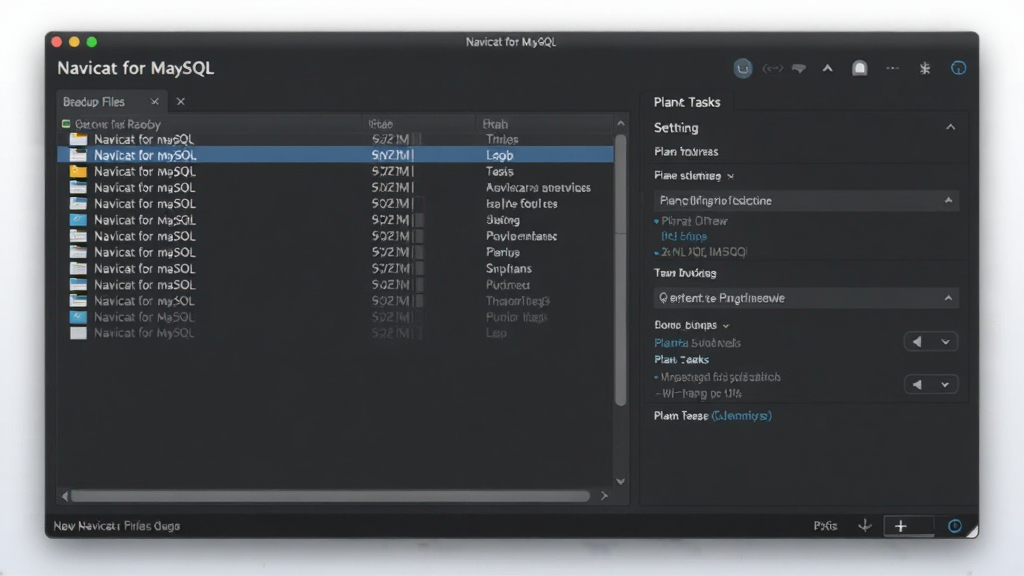Click the Pxfis button in the status bar
Image resolution: width=1024 pixels, height=576 pixels.
point(825,526)
